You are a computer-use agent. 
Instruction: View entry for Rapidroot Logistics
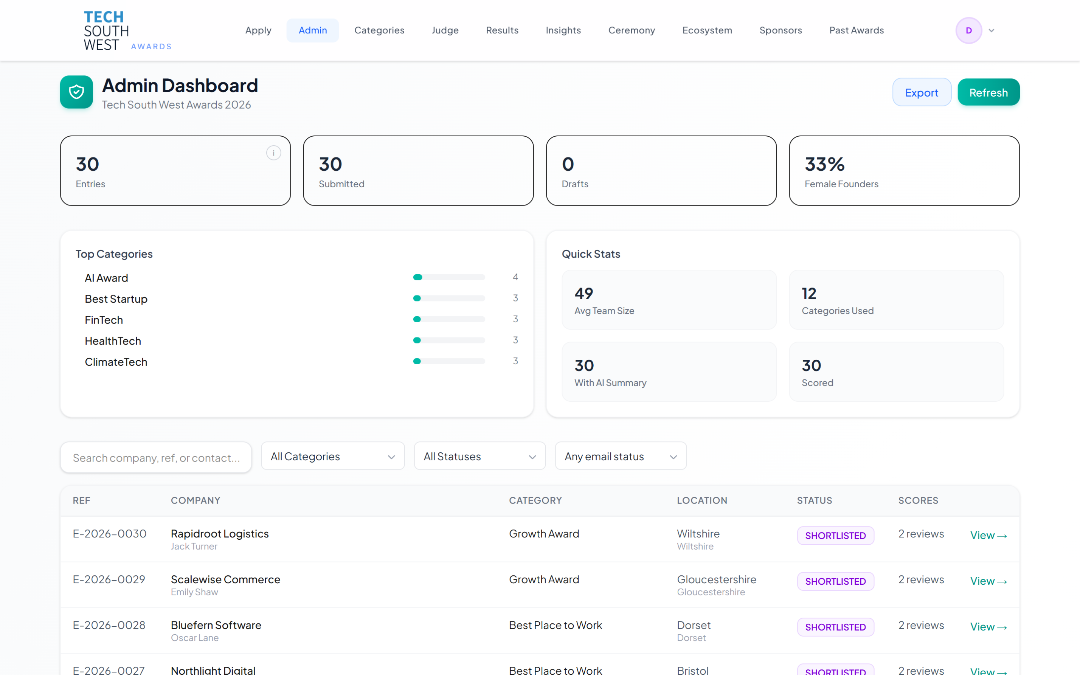988,535
